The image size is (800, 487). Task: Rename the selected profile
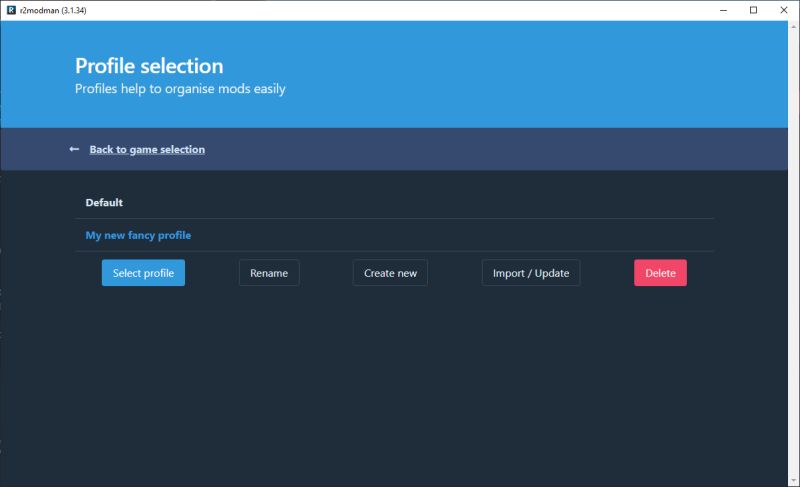269,273
